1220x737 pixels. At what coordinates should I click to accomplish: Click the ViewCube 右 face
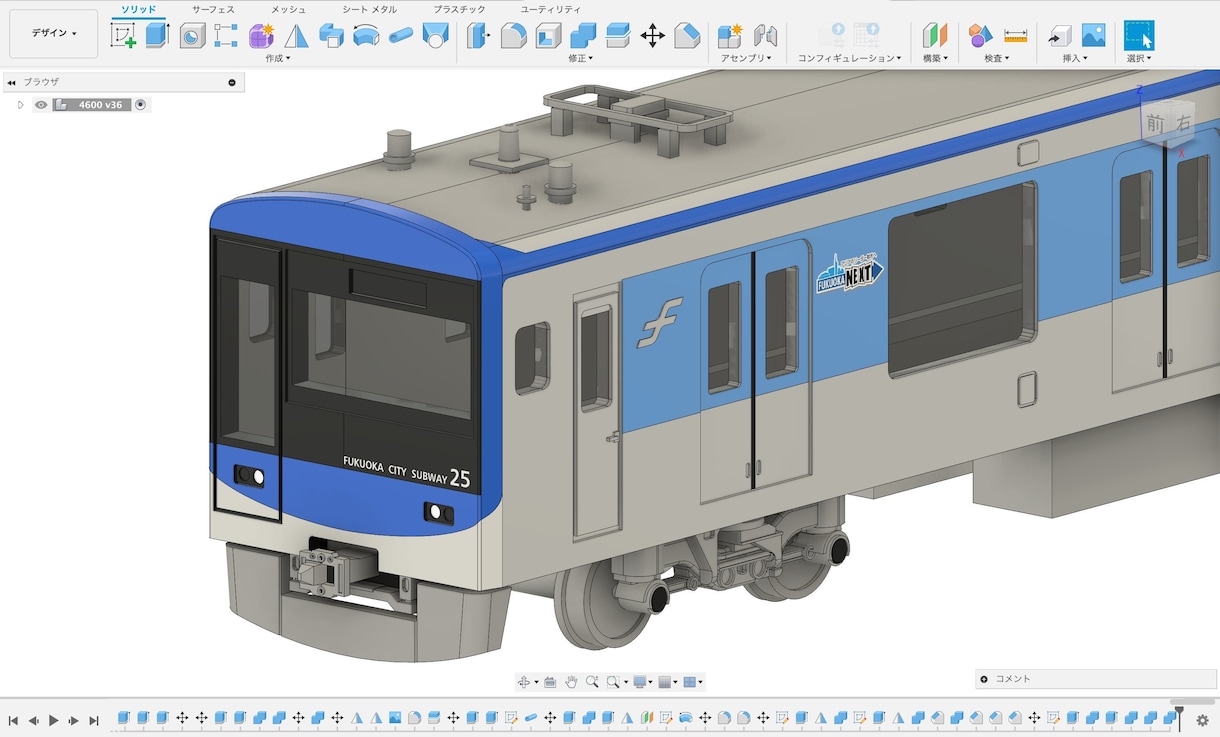pyautogui.click(x=1183, y=123)
